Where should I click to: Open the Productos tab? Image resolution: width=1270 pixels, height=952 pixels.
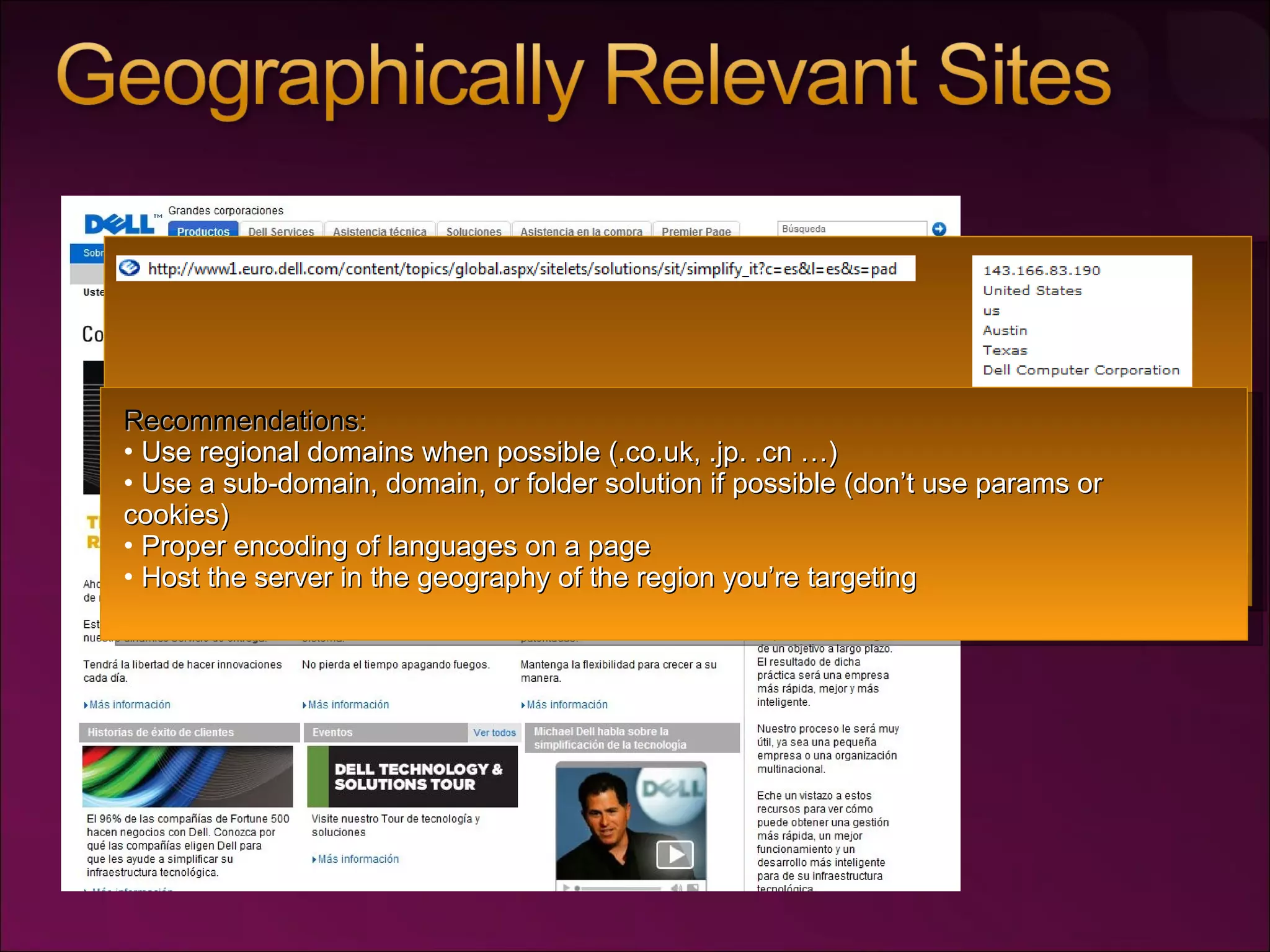coord(203,230)
